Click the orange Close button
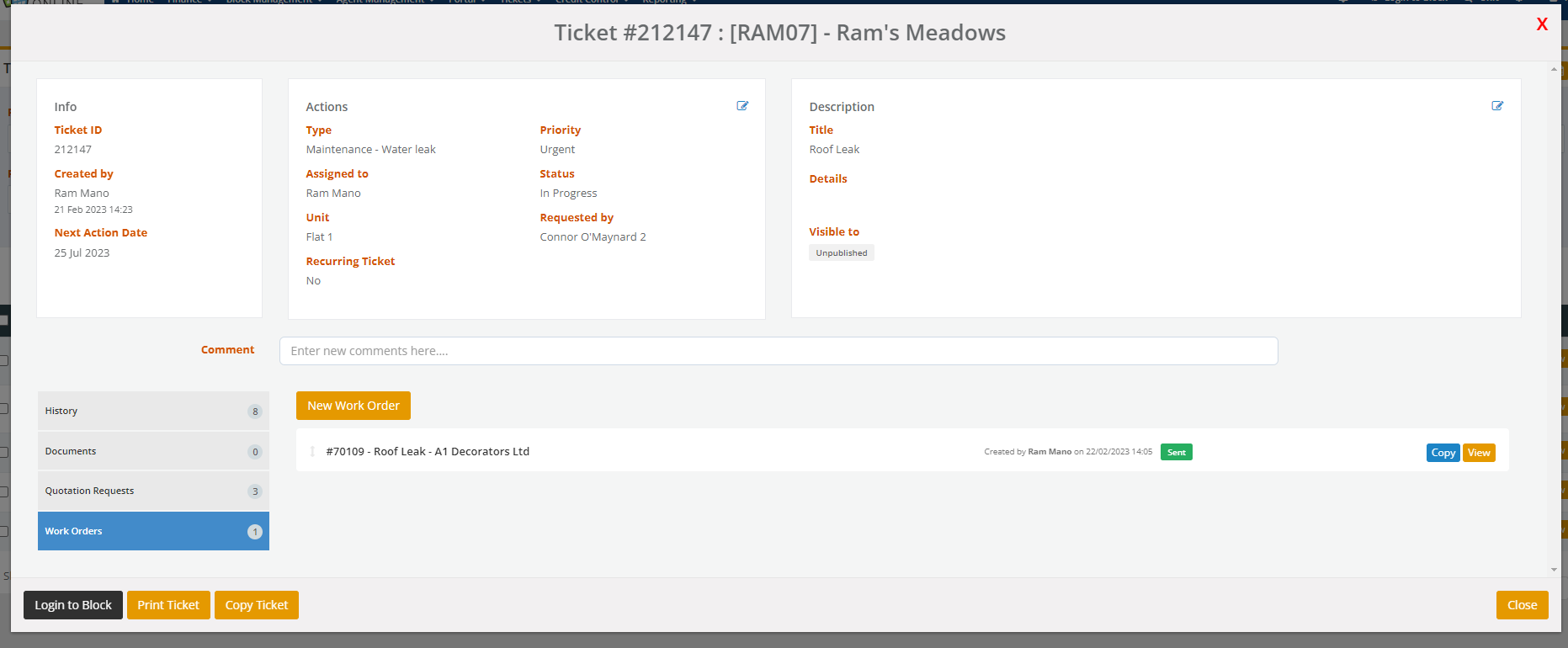This screenshot has height=648, width=1568. pos(1522,605)
